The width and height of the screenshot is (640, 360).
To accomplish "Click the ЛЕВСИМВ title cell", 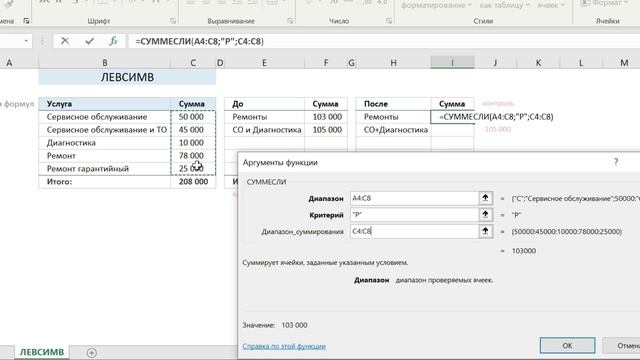I will [127, 77].
